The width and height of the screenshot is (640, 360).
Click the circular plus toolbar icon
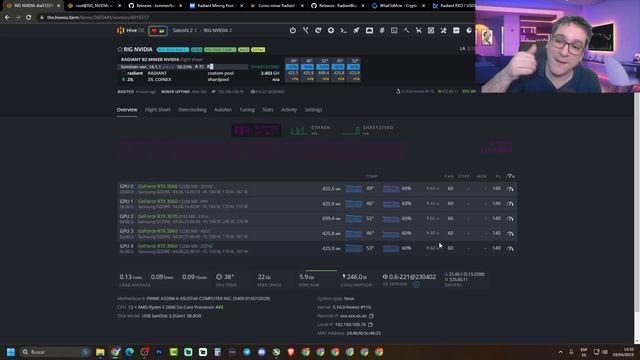point(331,30)
